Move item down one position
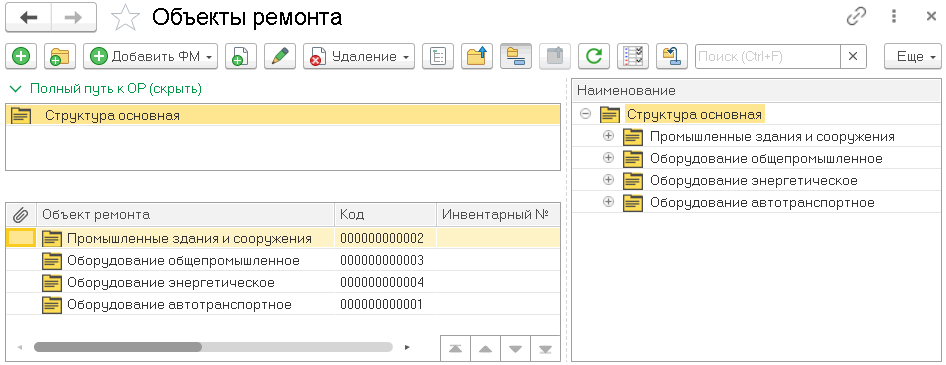946x365 pixels. pos(515,348)
